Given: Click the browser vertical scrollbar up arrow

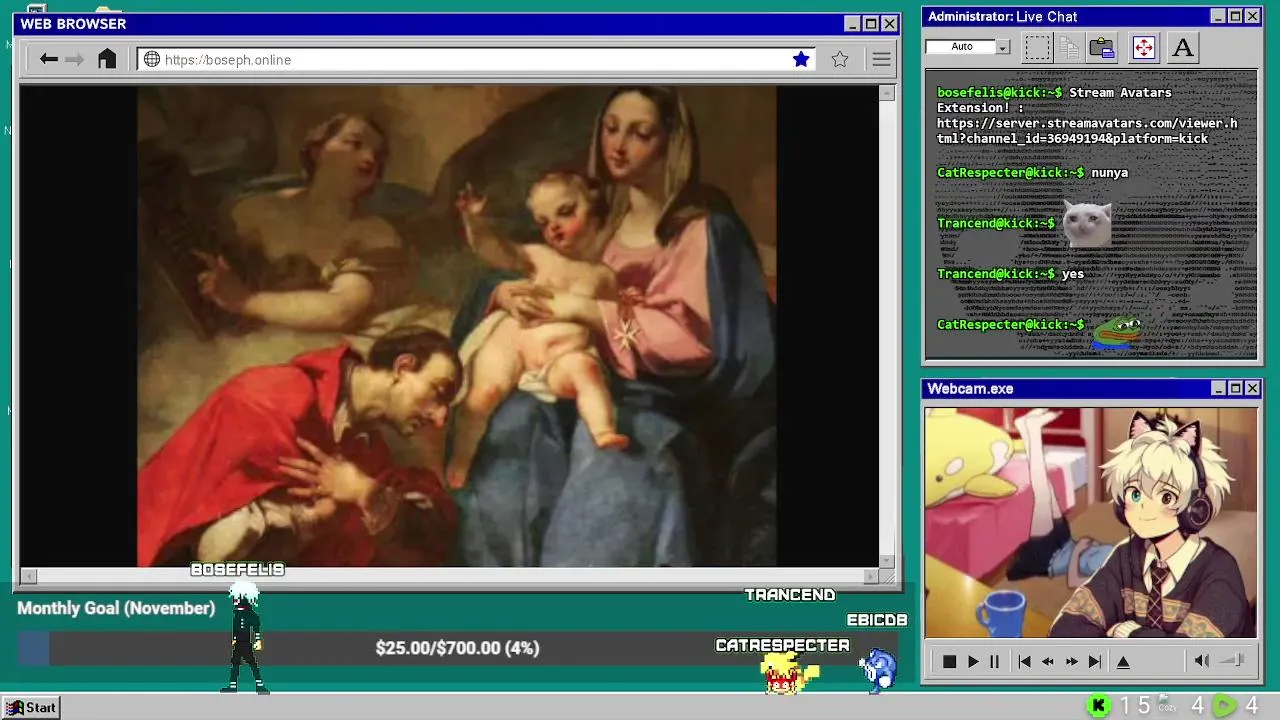Looking at the screenshot, I should click(887, 93).
